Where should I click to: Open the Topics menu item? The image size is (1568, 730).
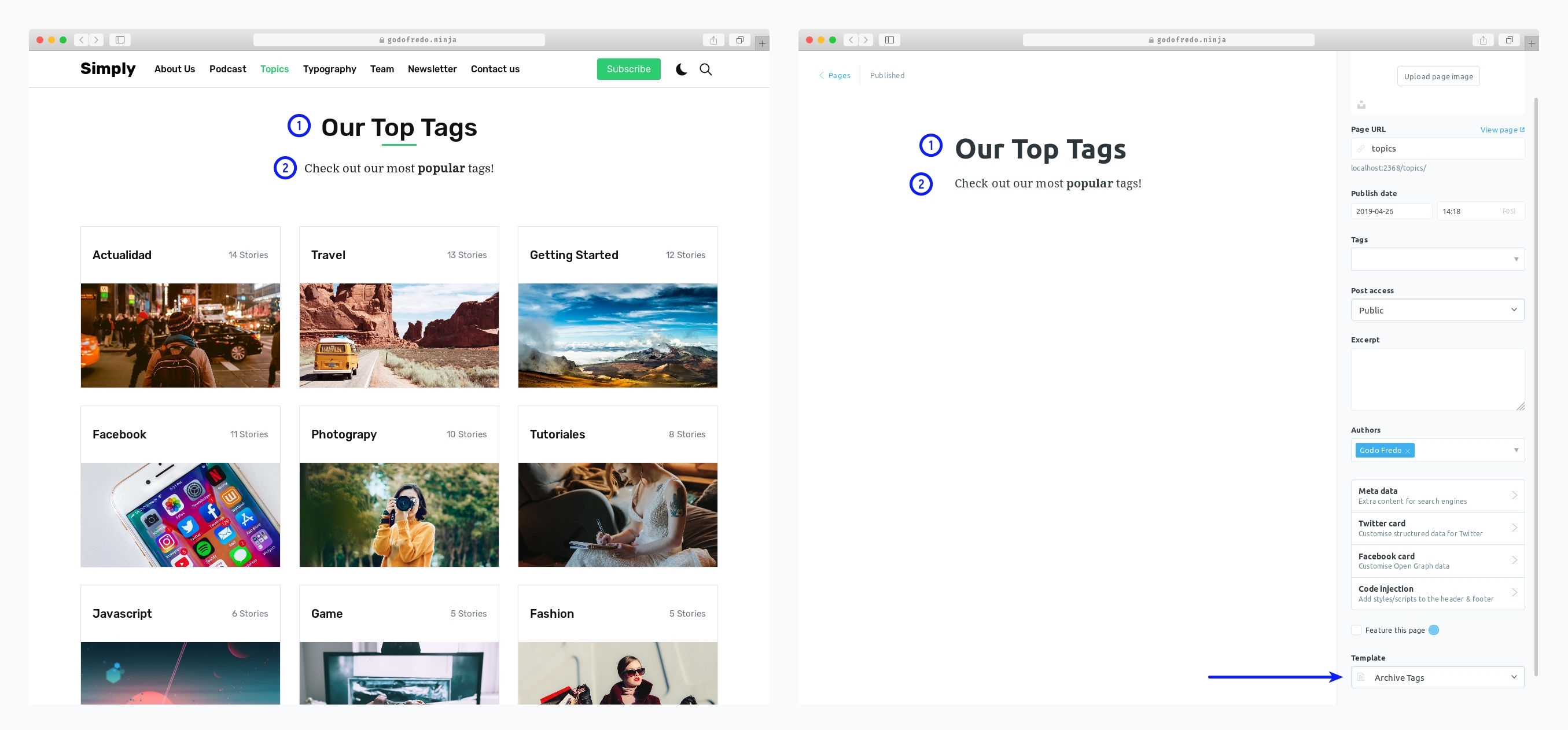(x=274, y=69)
